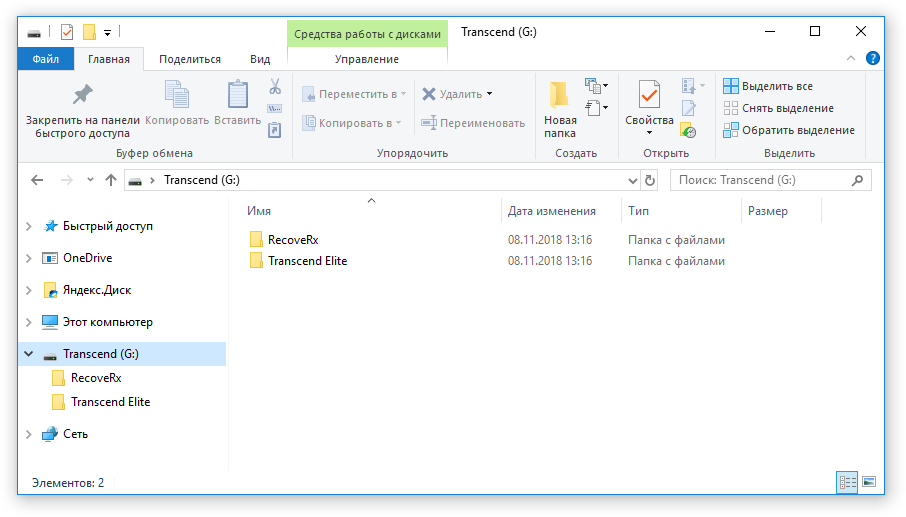The height and width of the screenshot is (517, 906).
Task: Click the Переместить в button
Action: [354, 94]
